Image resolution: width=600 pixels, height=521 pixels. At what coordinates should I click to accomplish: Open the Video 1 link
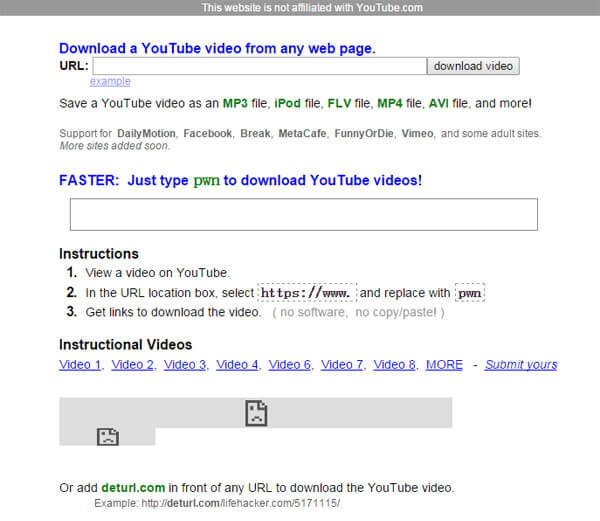tap(80, 365)
